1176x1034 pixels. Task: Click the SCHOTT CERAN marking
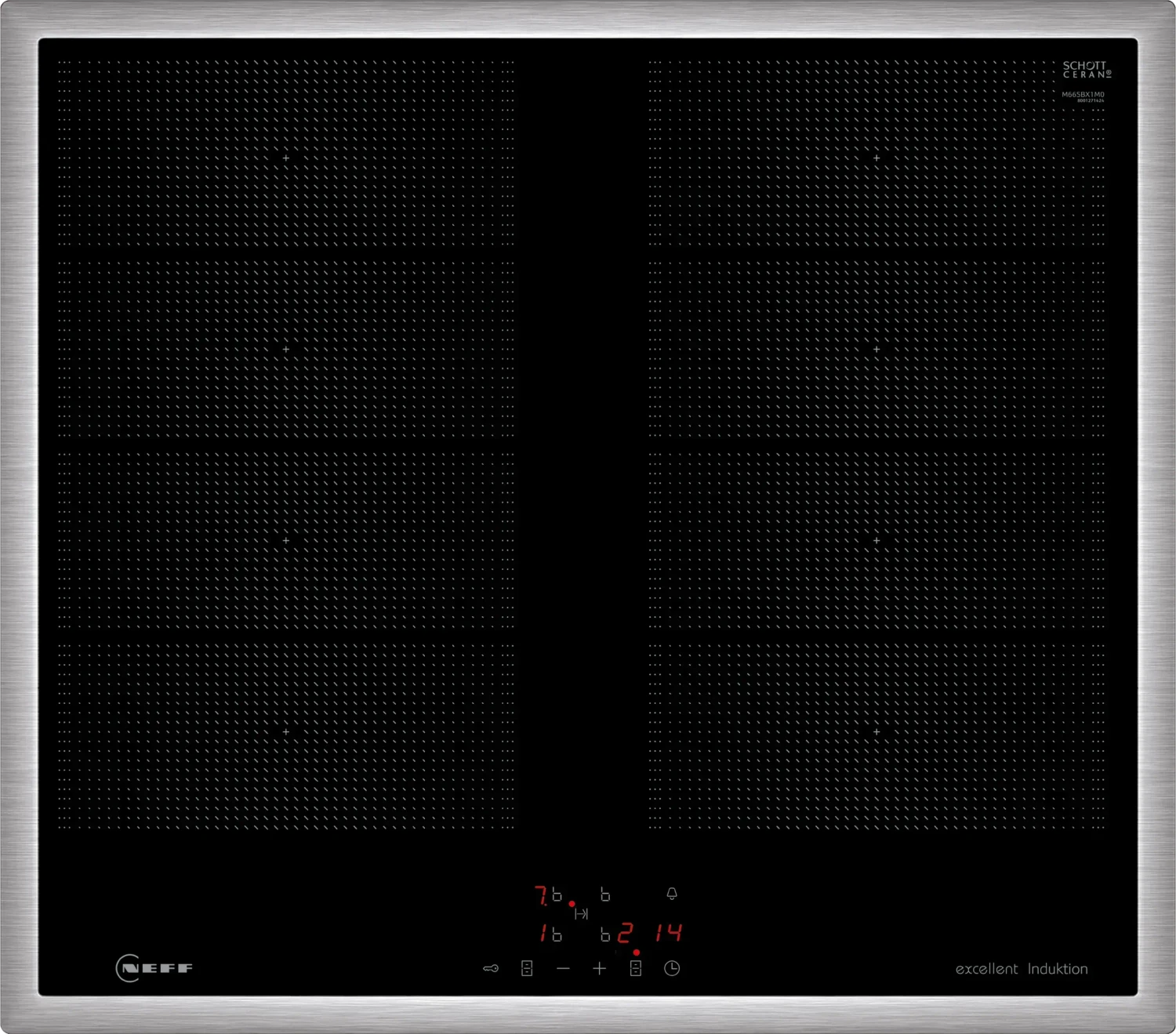point(1087,70)
